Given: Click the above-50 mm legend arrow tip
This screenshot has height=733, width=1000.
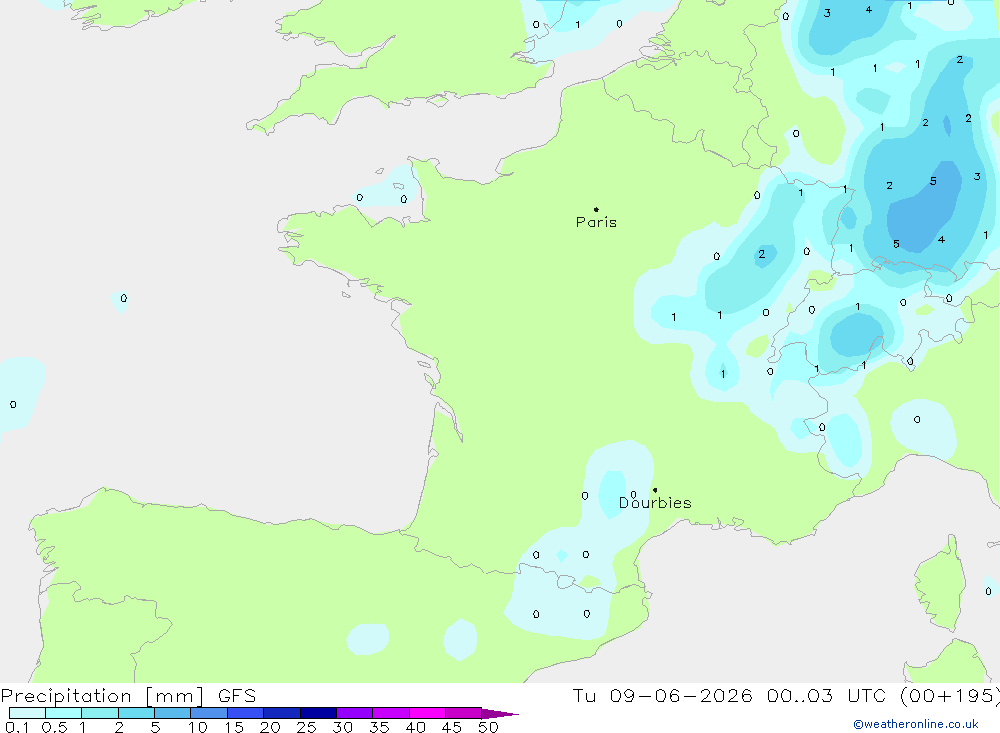Looking at the screenshot, I should 501,714.
